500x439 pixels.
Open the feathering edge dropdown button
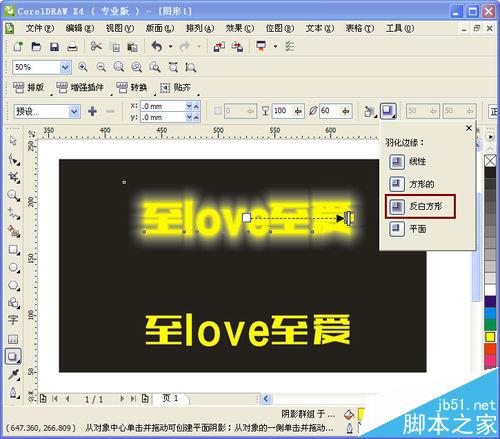388,111
